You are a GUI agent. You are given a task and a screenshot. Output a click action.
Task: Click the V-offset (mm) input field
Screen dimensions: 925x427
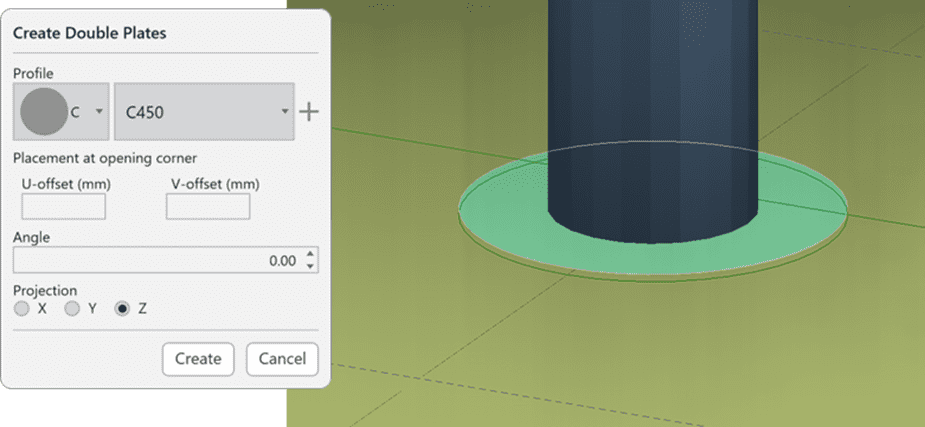(208, 206)
